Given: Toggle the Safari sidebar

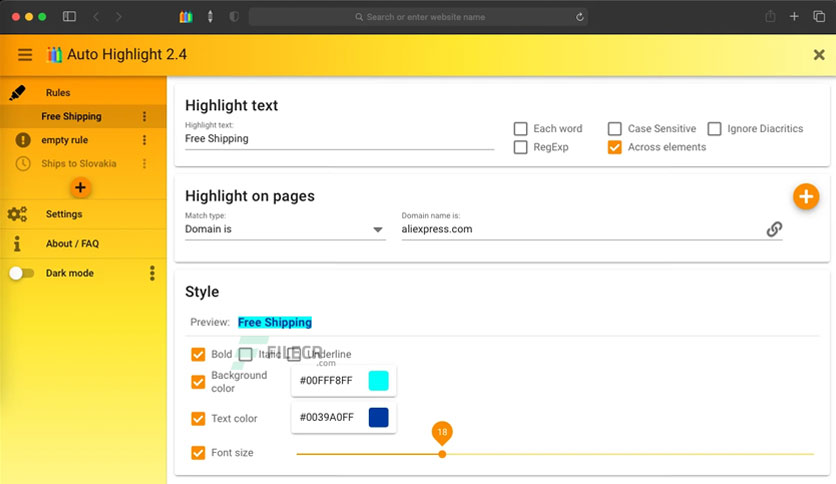Looking at the screenshot, I should pyautogui.click(x=69, y=17).
